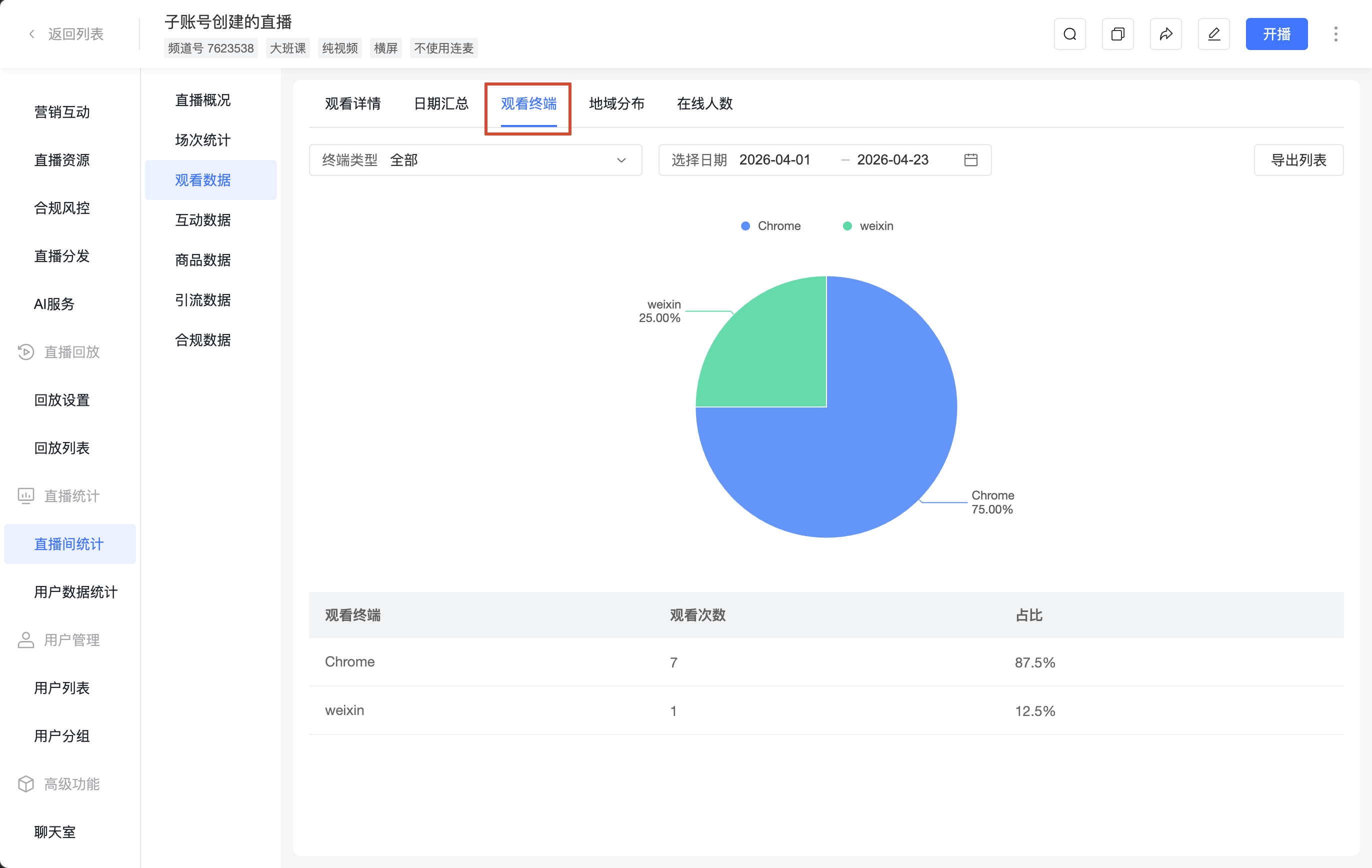Screen dimensions: 1372x868
Task: Click the Chrome 75.00% pie label
Action: click(x=992, y=502)
